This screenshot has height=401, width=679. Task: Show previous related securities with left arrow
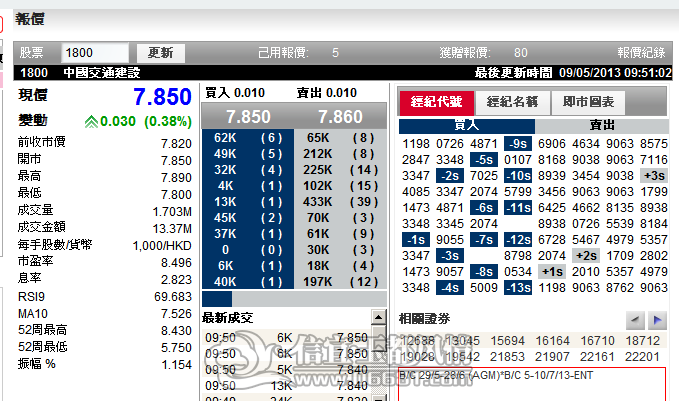click(635, 320)
